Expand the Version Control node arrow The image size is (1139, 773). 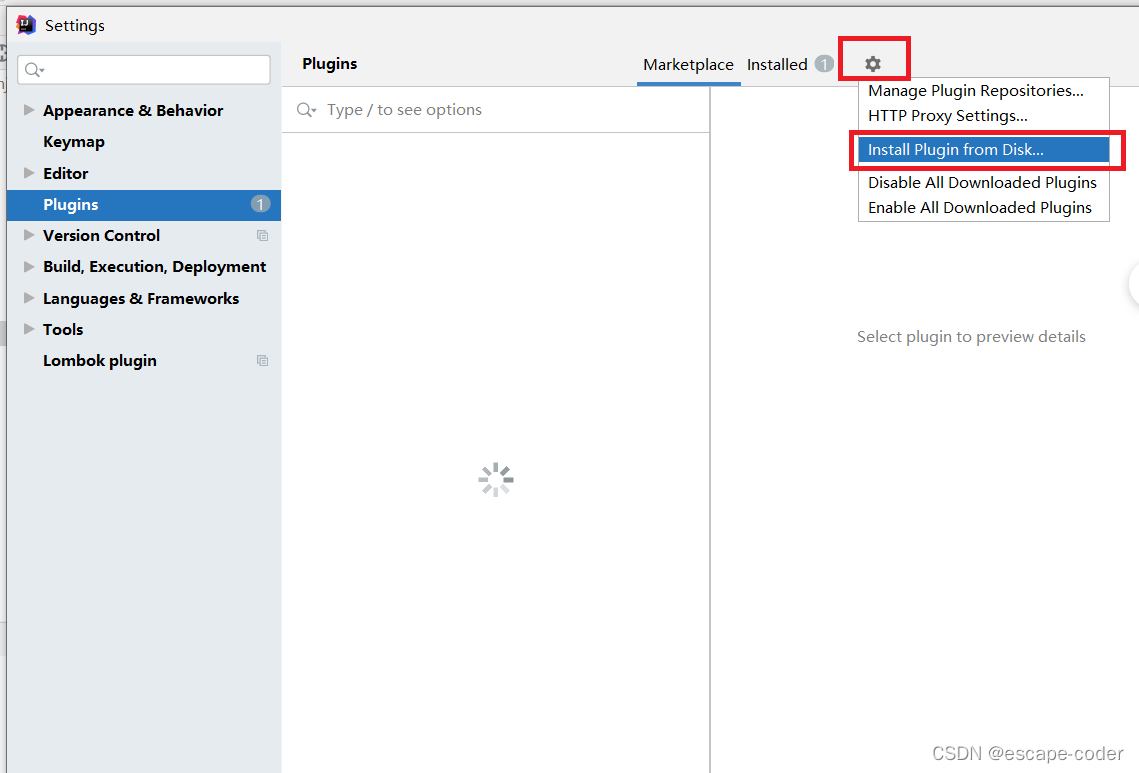tap(29, 235)
